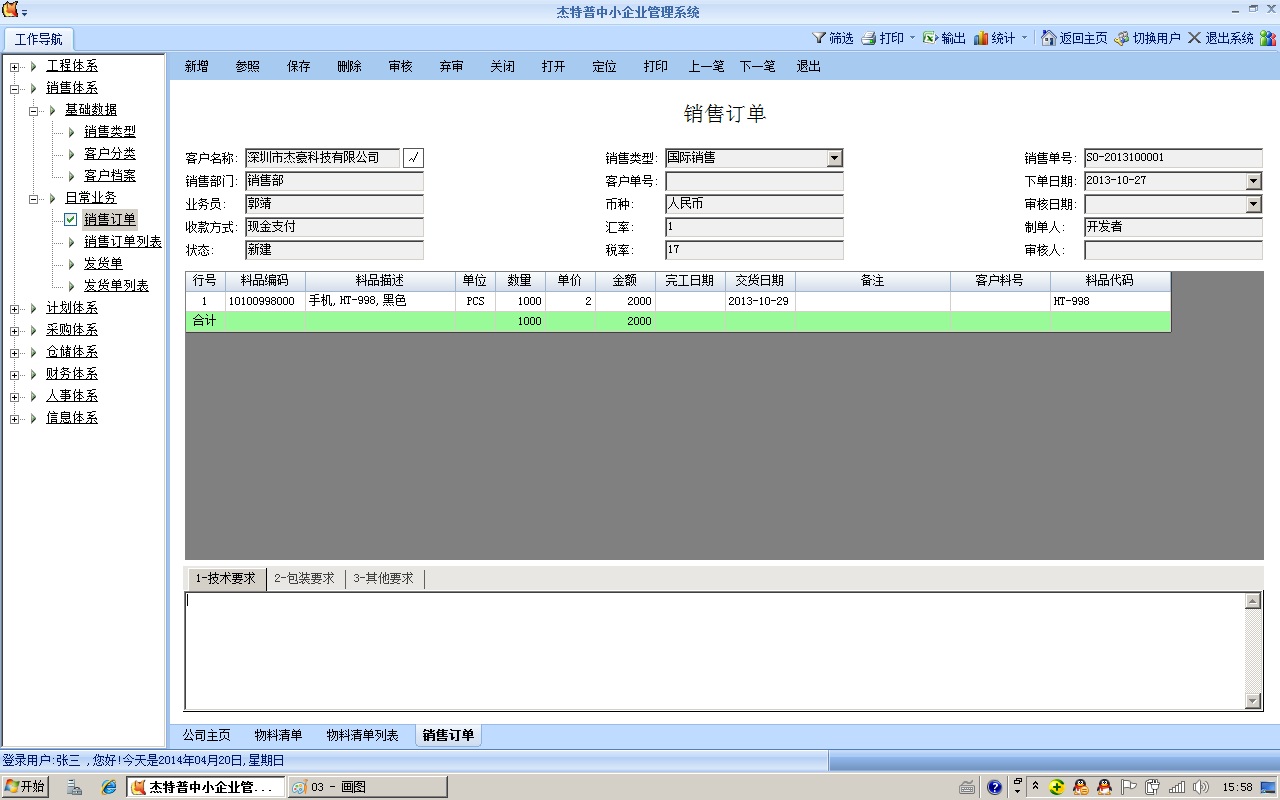Click the checkmark button beside 客户名称
This screenshot has width=1280, height=800.
[x=414, y=158]
